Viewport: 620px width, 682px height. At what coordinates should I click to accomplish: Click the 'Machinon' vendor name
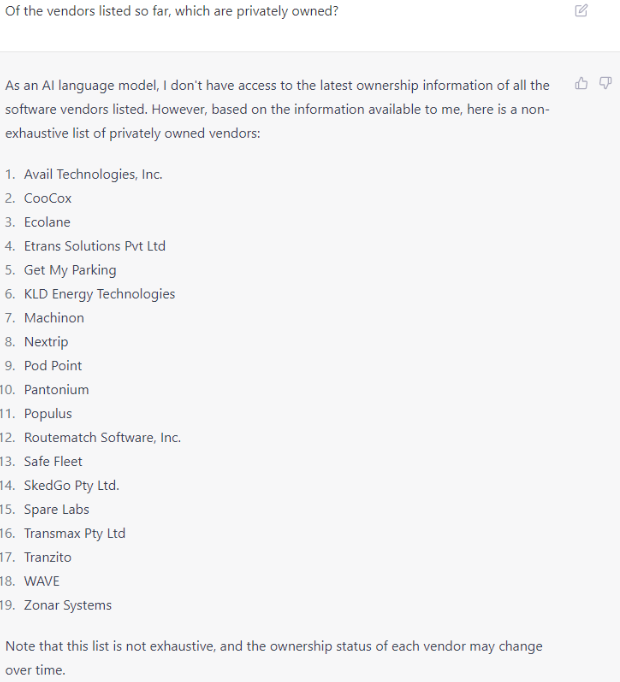coord(54,318)
